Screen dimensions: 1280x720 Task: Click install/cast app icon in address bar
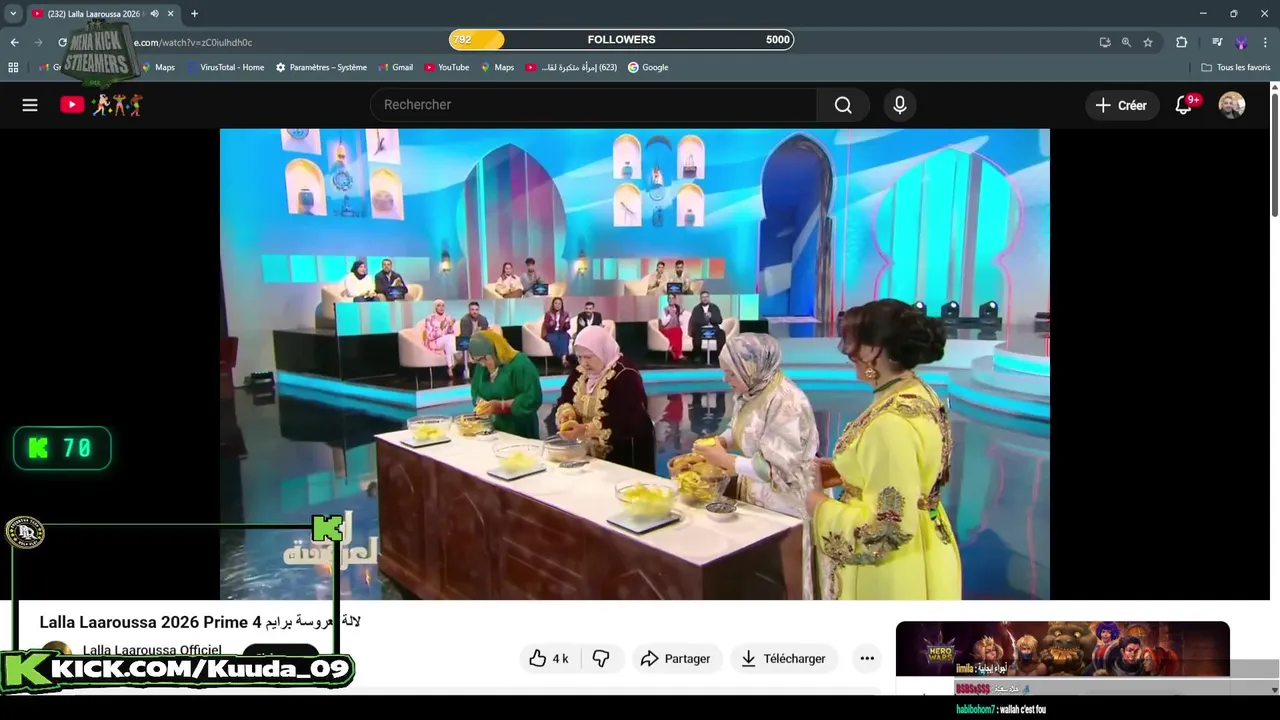tap(1105, 42)
